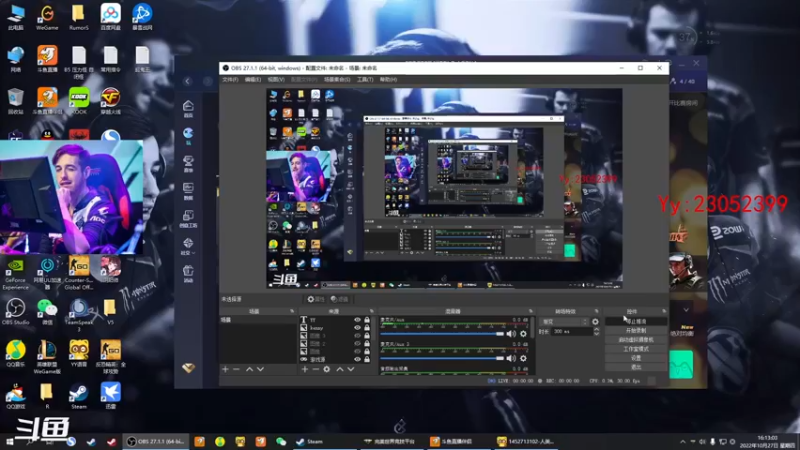
Task: Expand chevron in background window right panel
Action: coord(686,310)
